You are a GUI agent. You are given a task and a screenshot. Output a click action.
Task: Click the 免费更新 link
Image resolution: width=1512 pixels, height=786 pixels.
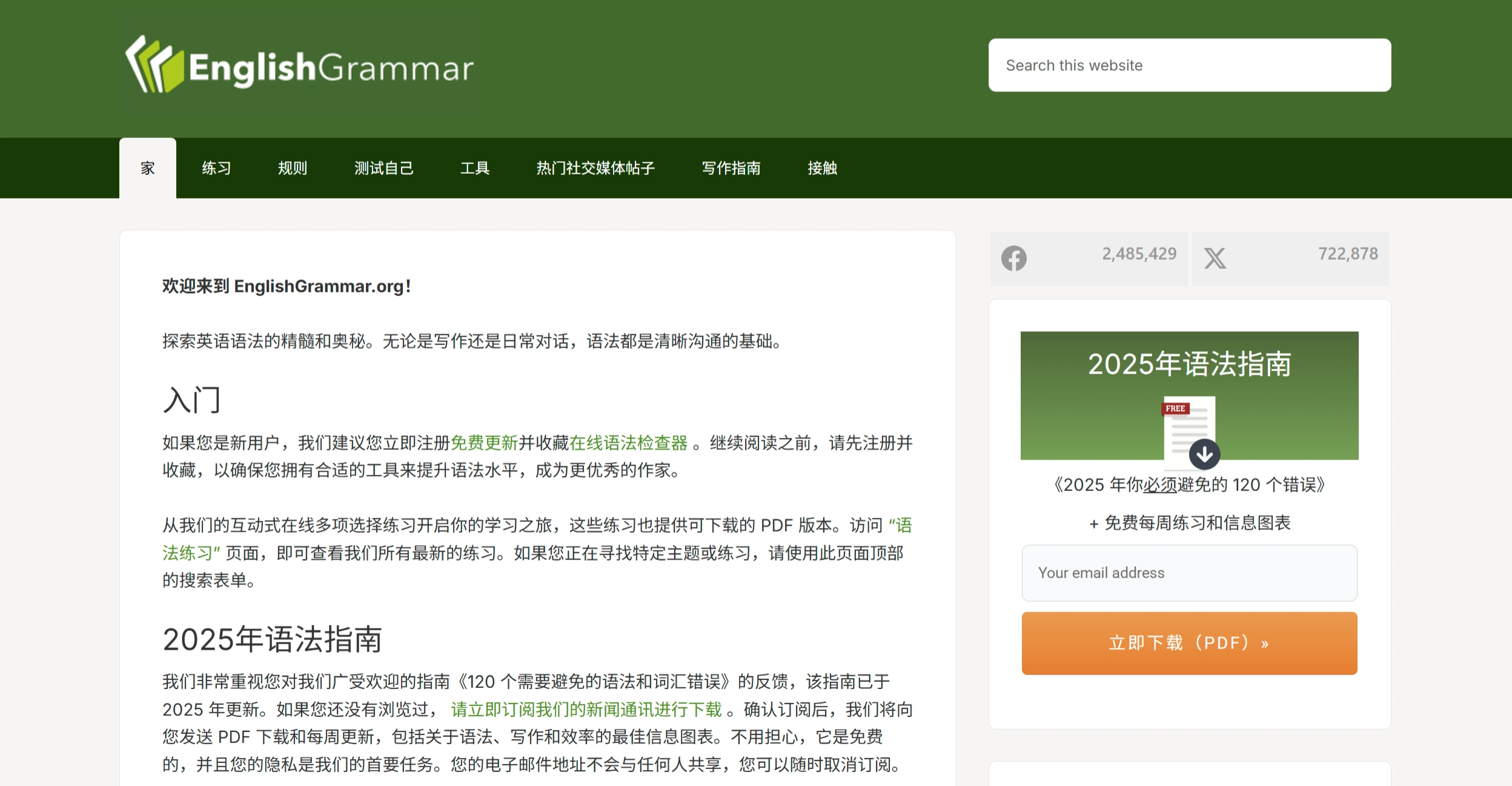485,442
